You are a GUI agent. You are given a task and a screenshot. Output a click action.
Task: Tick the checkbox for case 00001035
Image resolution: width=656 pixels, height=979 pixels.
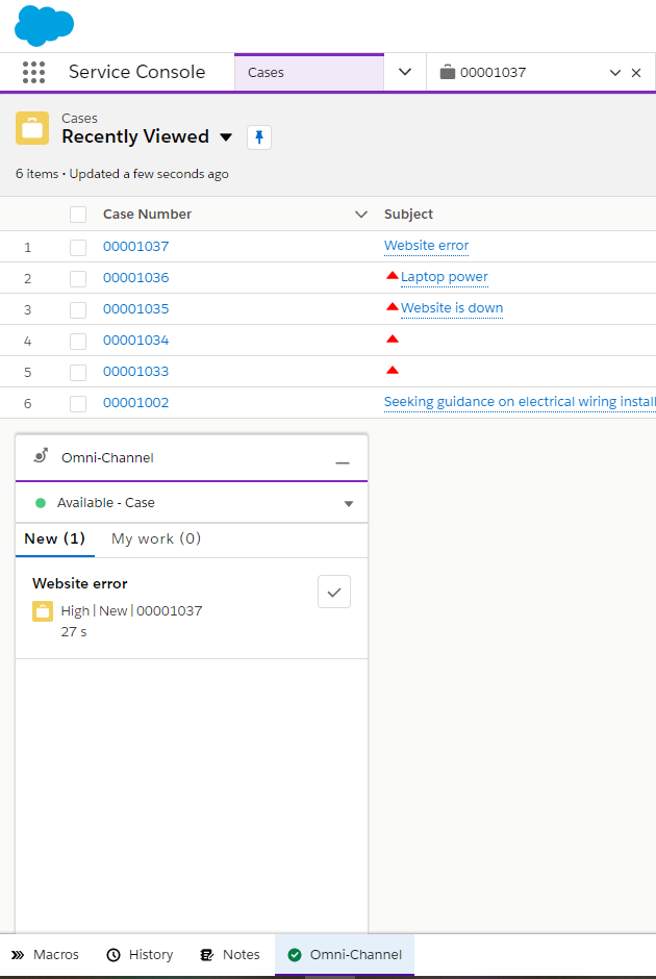pyautogui.click(x=78, y=309)
